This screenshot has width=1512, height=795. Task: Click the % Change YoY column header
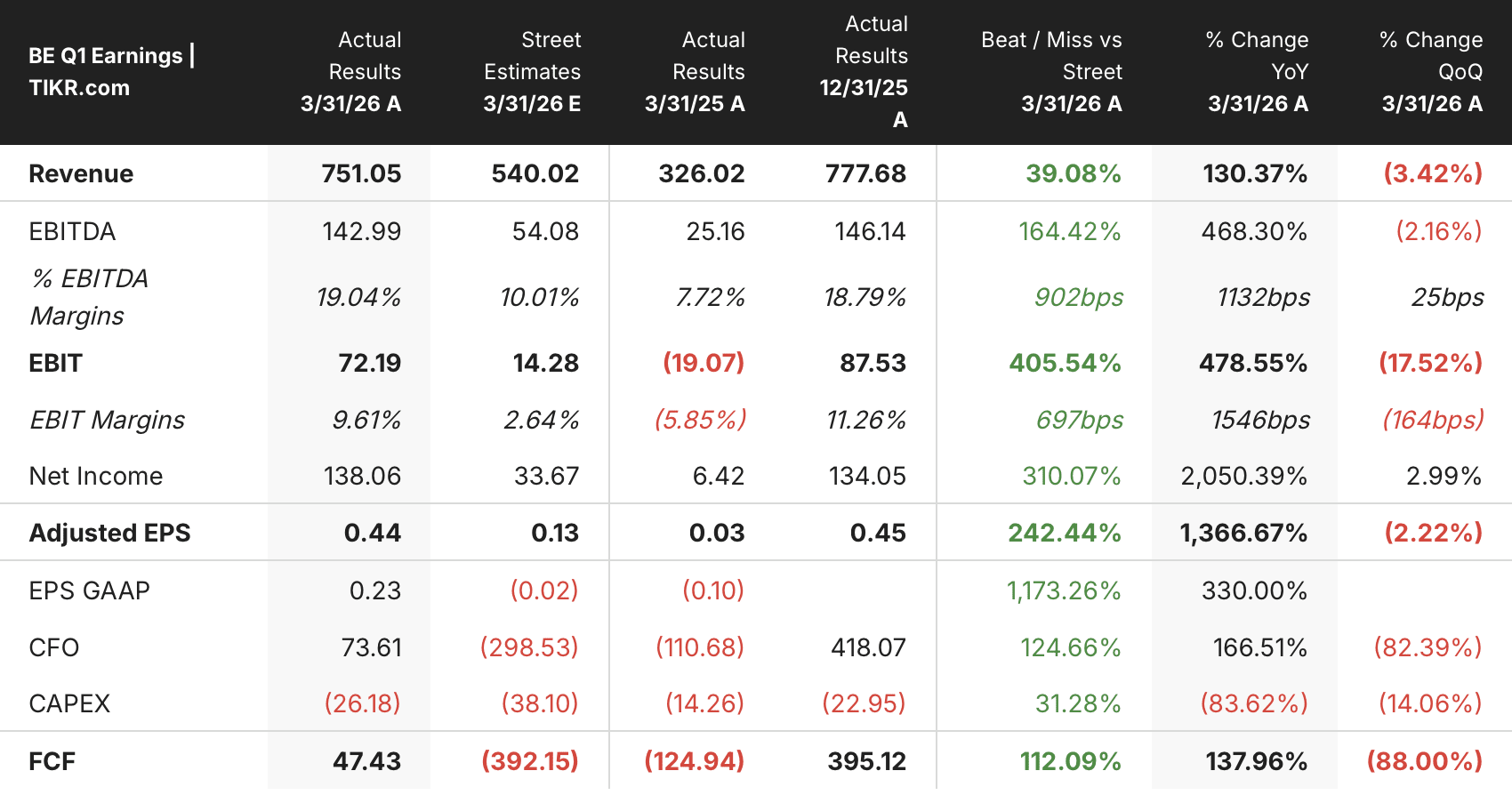click(x=1257, y=72)
